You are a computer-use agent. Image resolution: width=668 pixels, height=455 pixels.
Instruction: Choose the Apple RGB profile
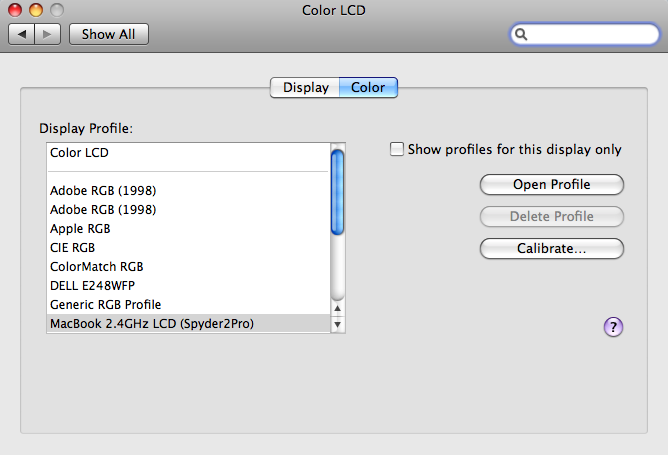point(188,229)
